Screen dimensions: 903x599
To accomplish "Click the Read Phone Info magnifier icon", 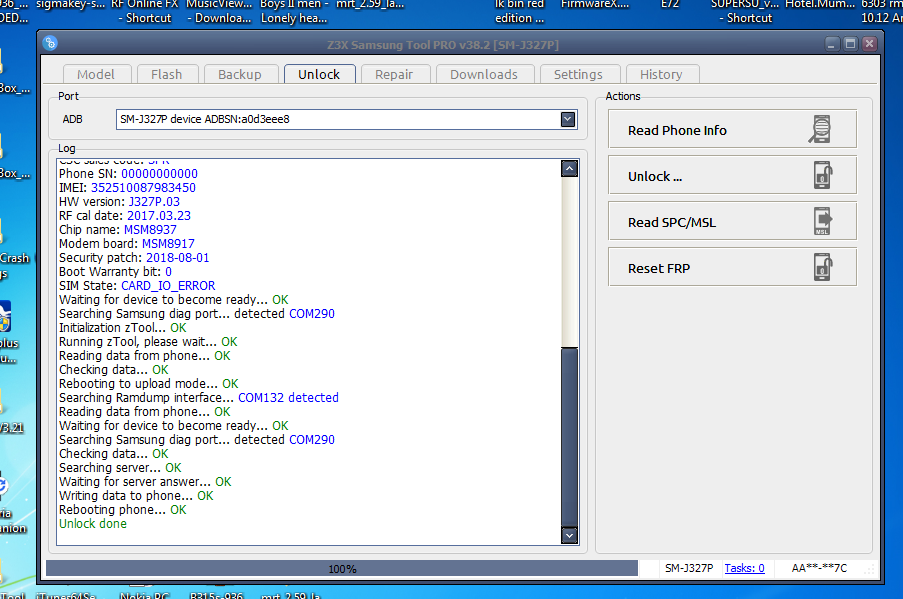I will 820,130.
